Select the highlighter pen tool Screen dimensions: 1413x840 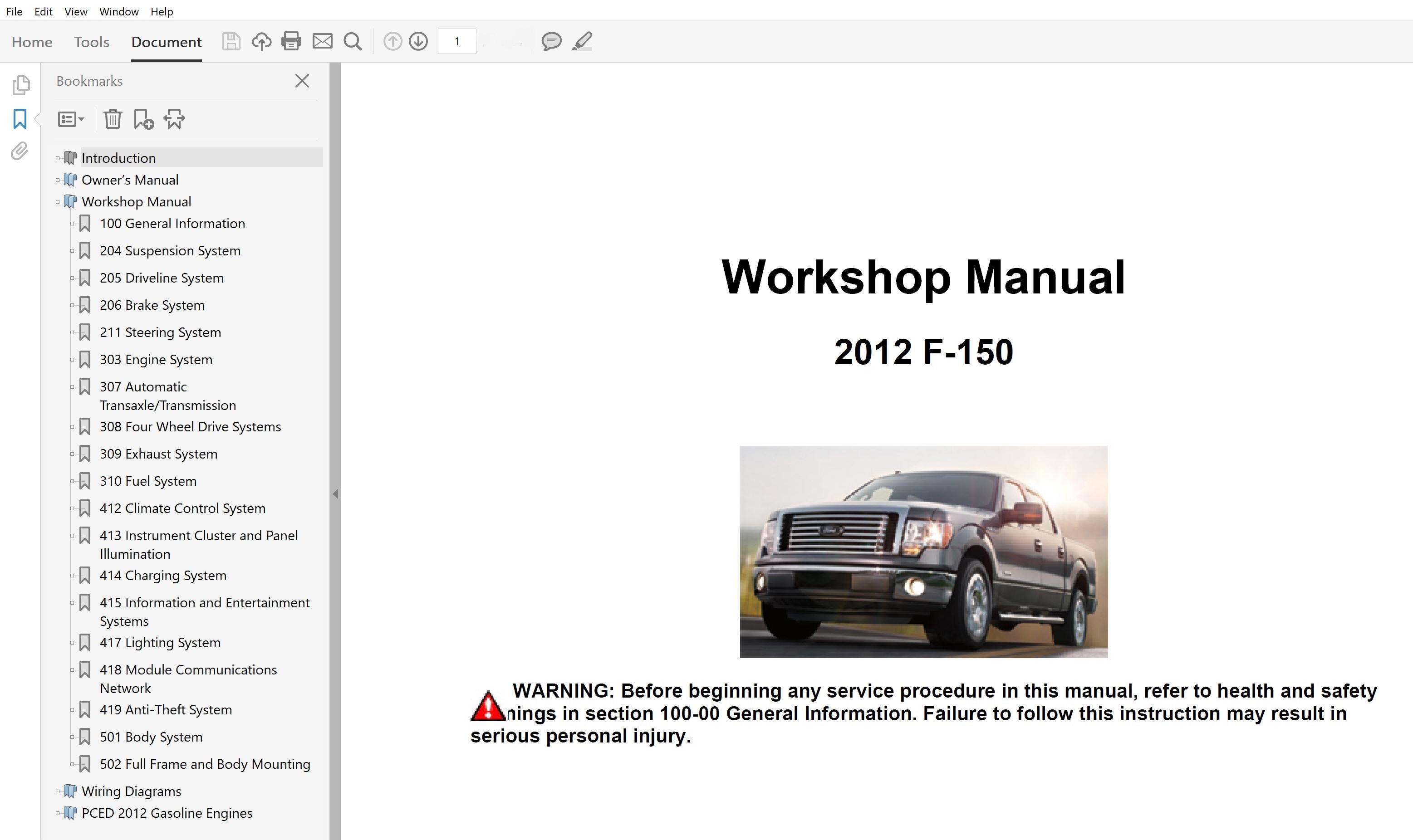coord(582,41)
